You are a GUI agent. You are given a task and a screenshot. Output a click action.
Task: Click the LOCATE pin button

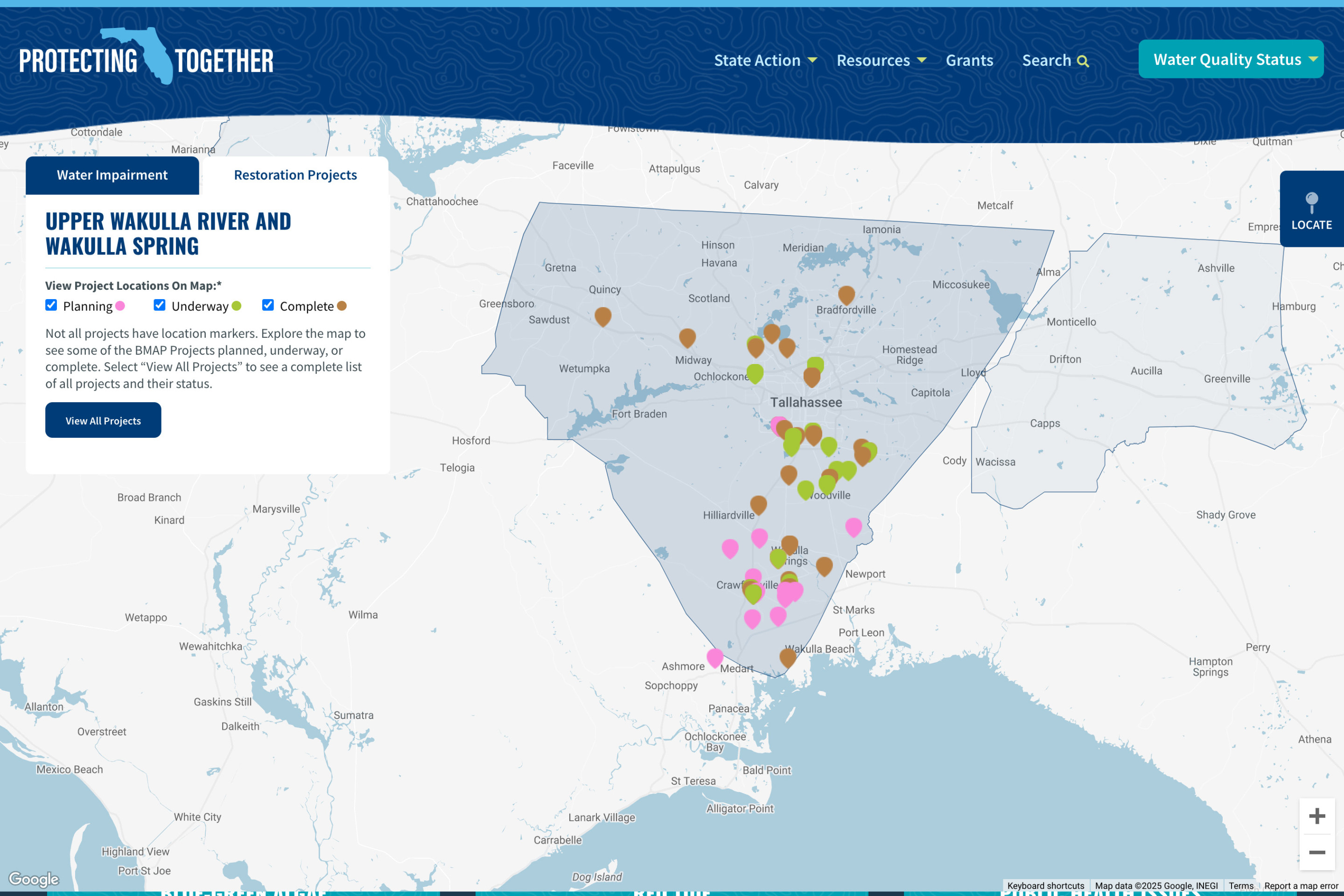(1311, 209)
